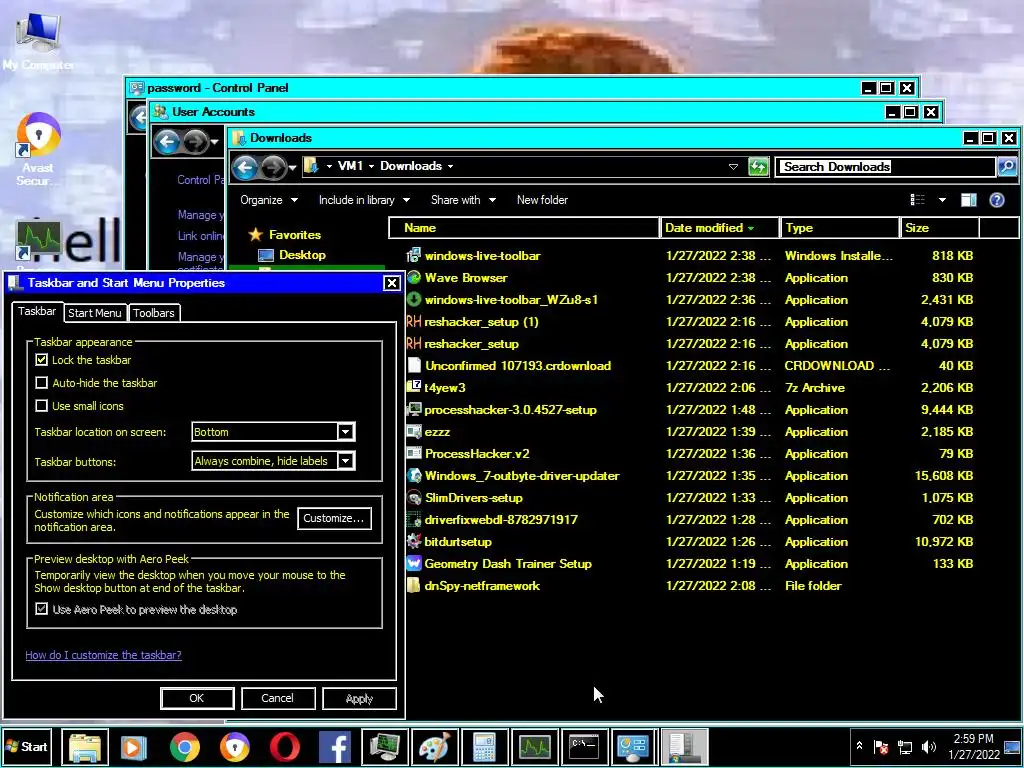Expand the VM1 breadcrumb arrow
This screenshot has height=768, width=1024.
(371, 167)
